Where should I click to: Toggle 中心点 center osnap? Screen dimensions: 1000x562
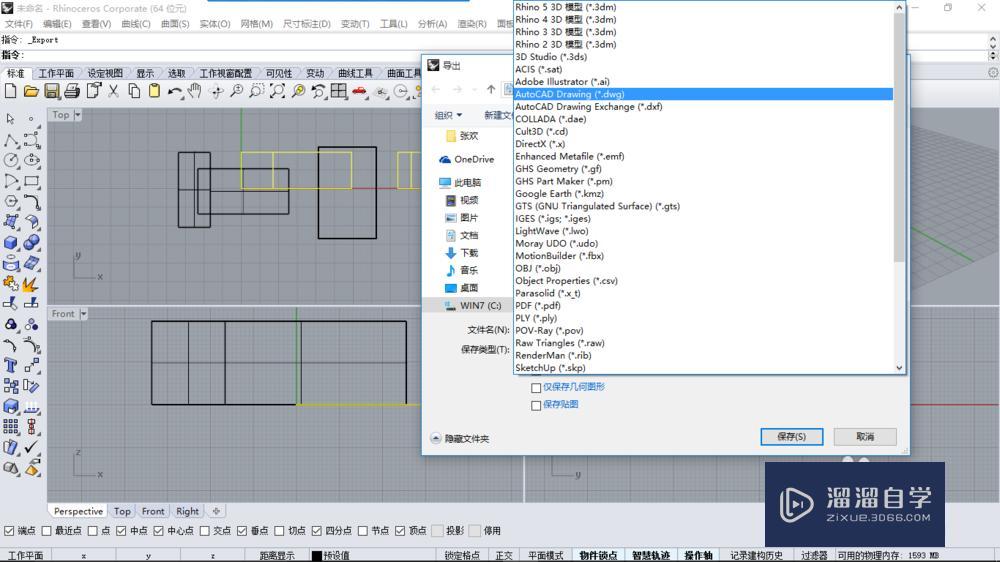(158, 531)
